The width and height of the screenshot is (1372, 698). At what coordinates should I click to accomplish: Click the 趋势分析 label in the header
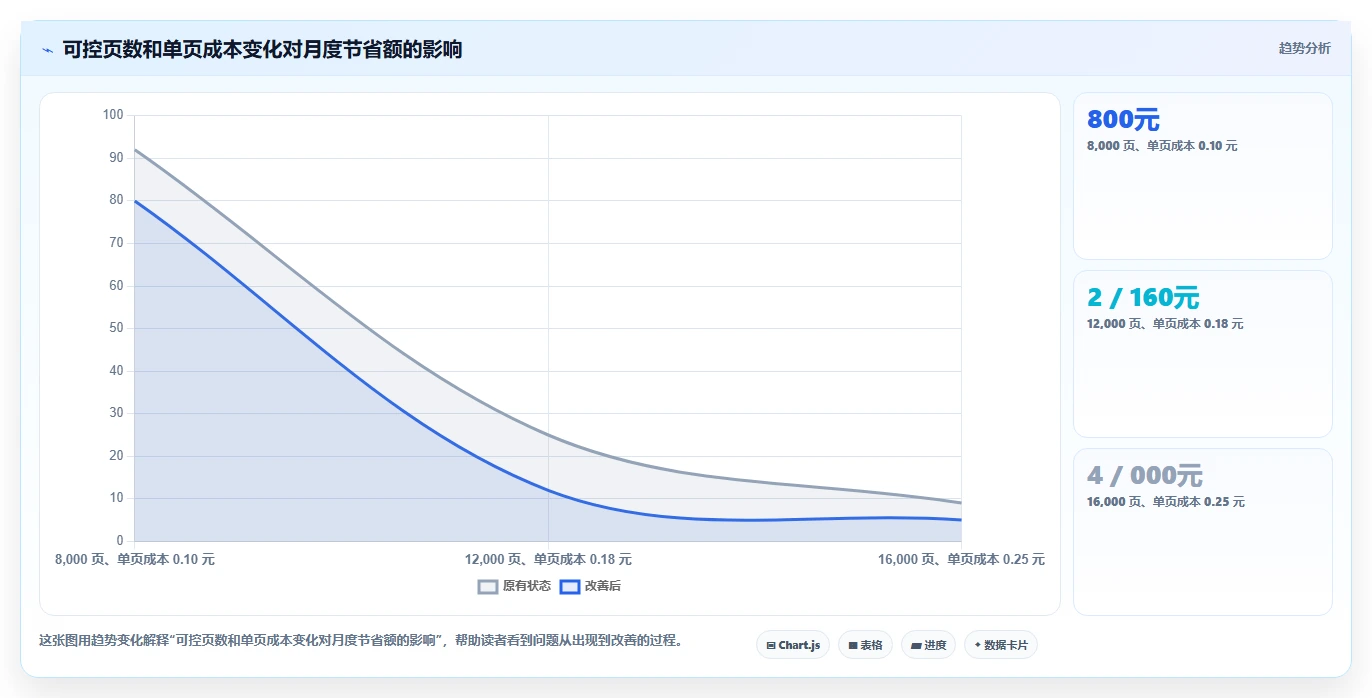(x=1304, y=48)
